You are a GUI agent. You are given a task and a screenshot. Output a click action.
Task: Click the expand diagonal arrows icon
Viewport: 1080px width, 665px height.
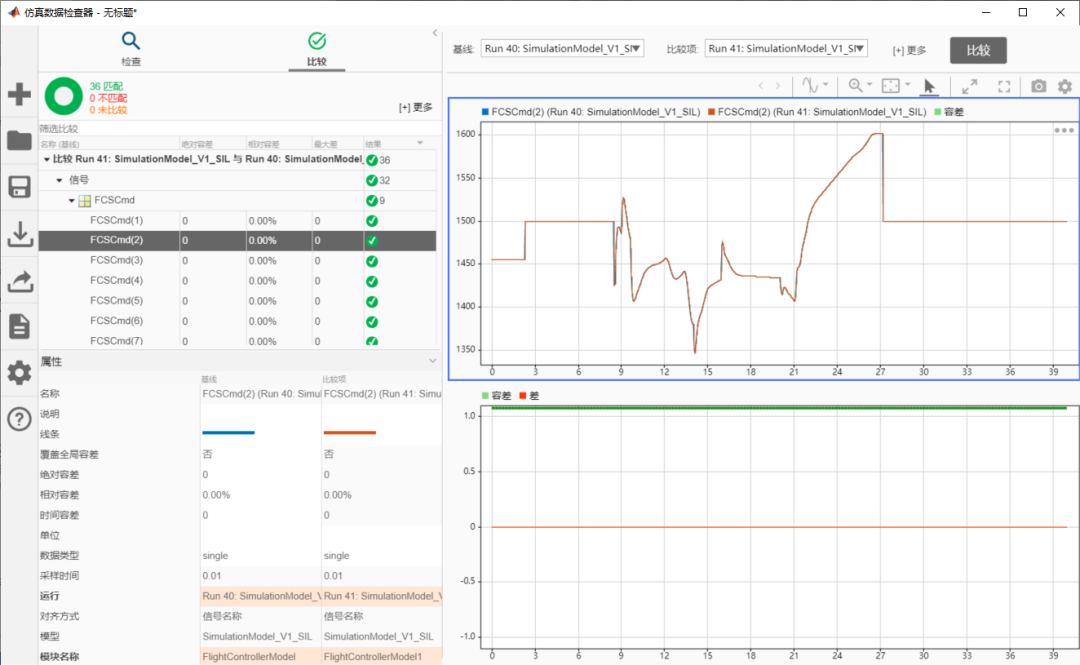[970, 86]
